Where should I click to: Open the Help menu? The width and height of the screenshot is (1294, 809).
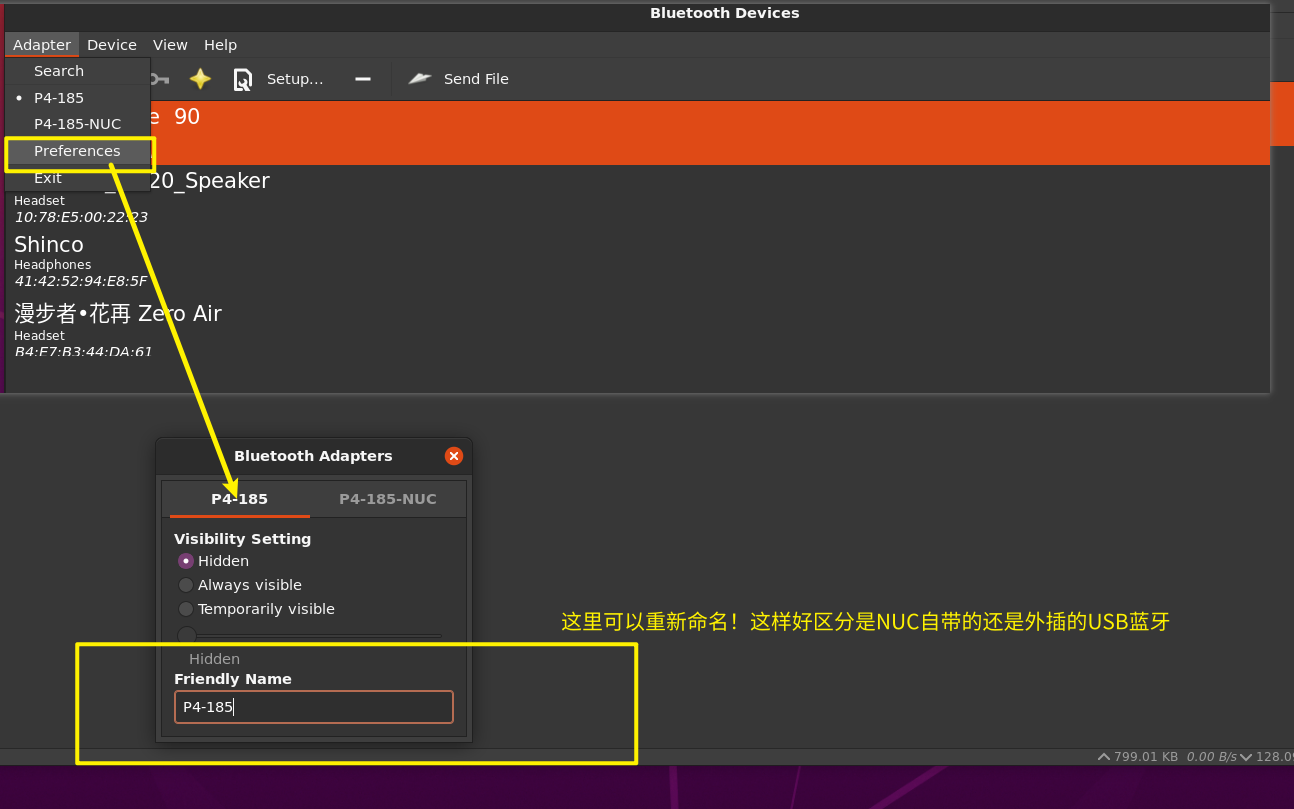220,45
